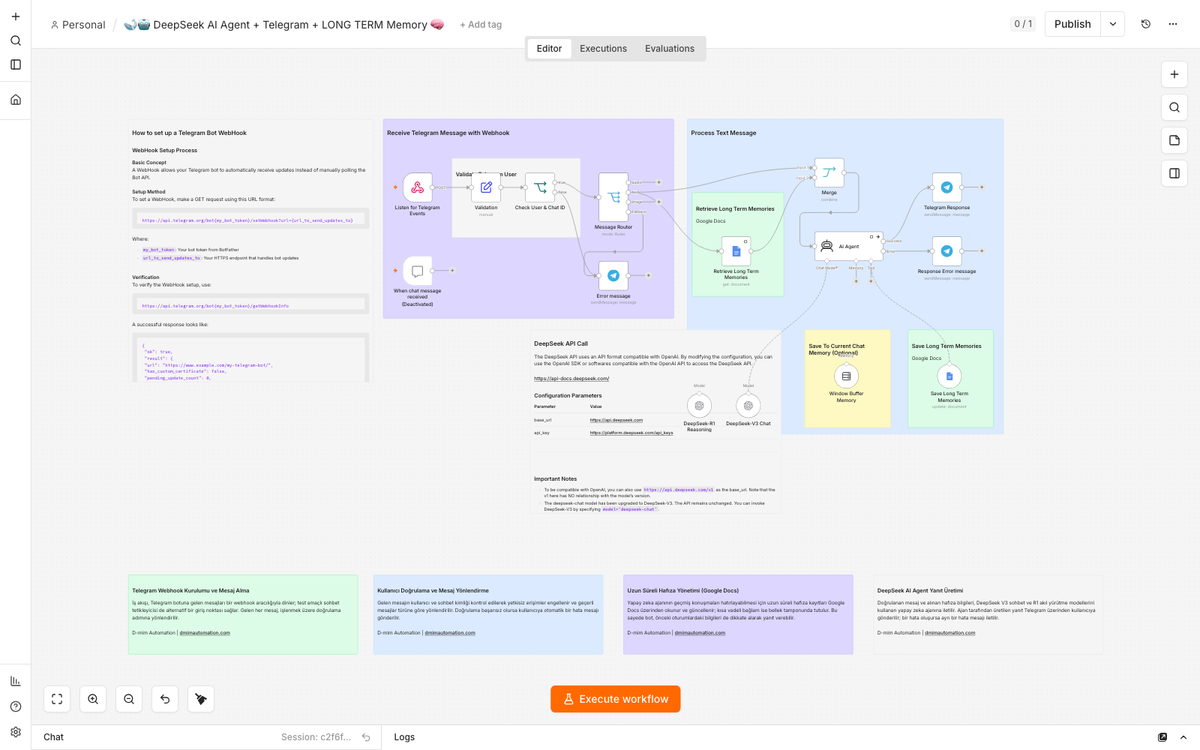Click 'How to set up a Telegram Bot WebHook'
Screen dimensions: 1200x750
tap(189, 133)
